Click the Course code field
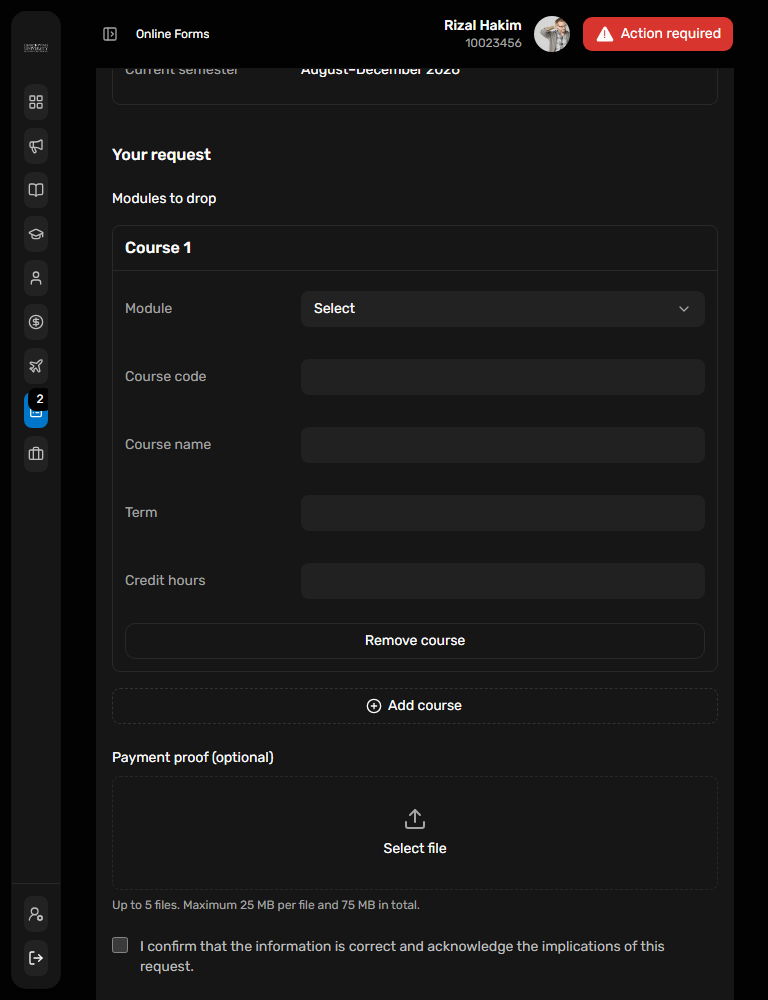 503,377
